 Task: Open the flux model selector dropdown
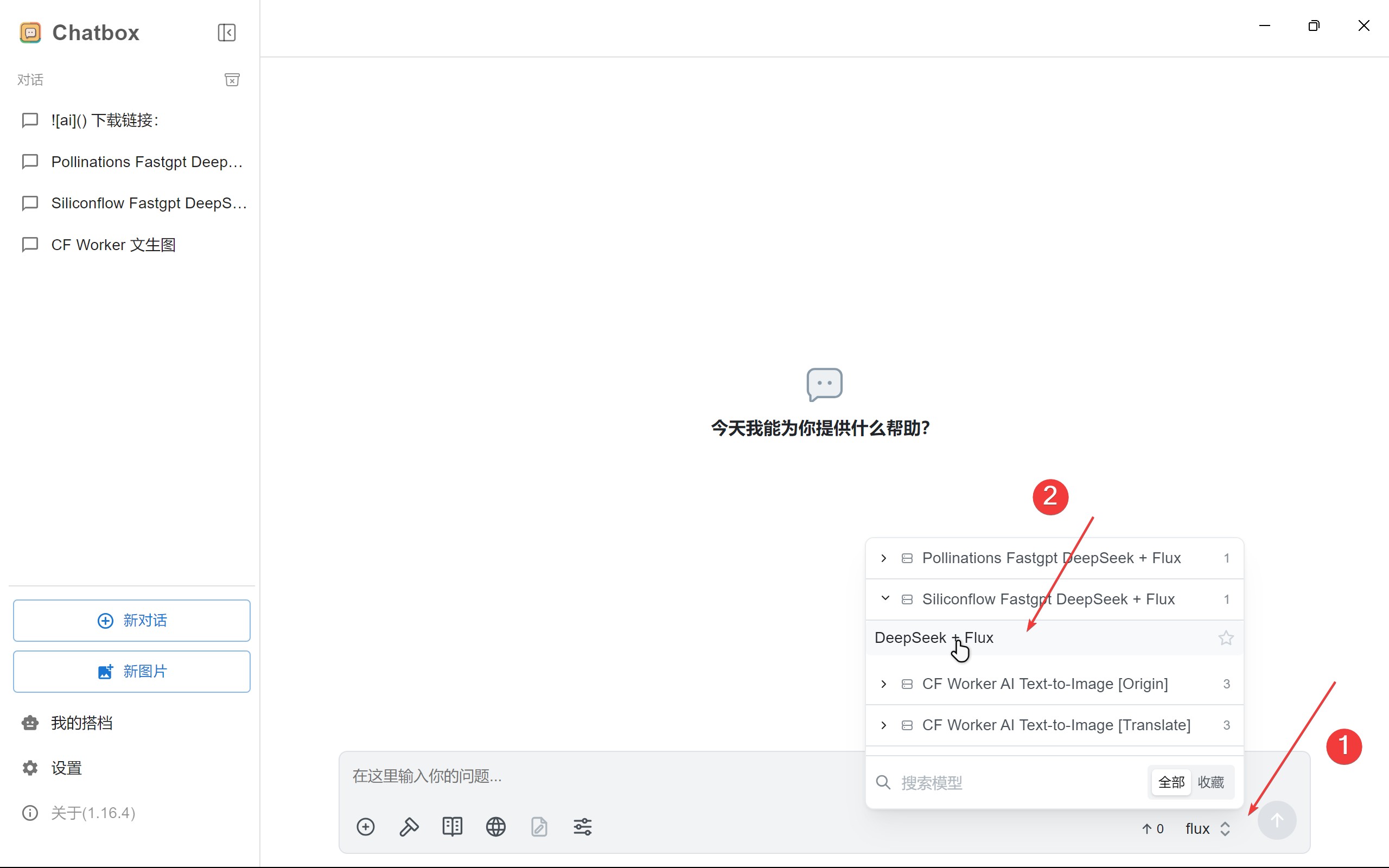coord(1208,828)
